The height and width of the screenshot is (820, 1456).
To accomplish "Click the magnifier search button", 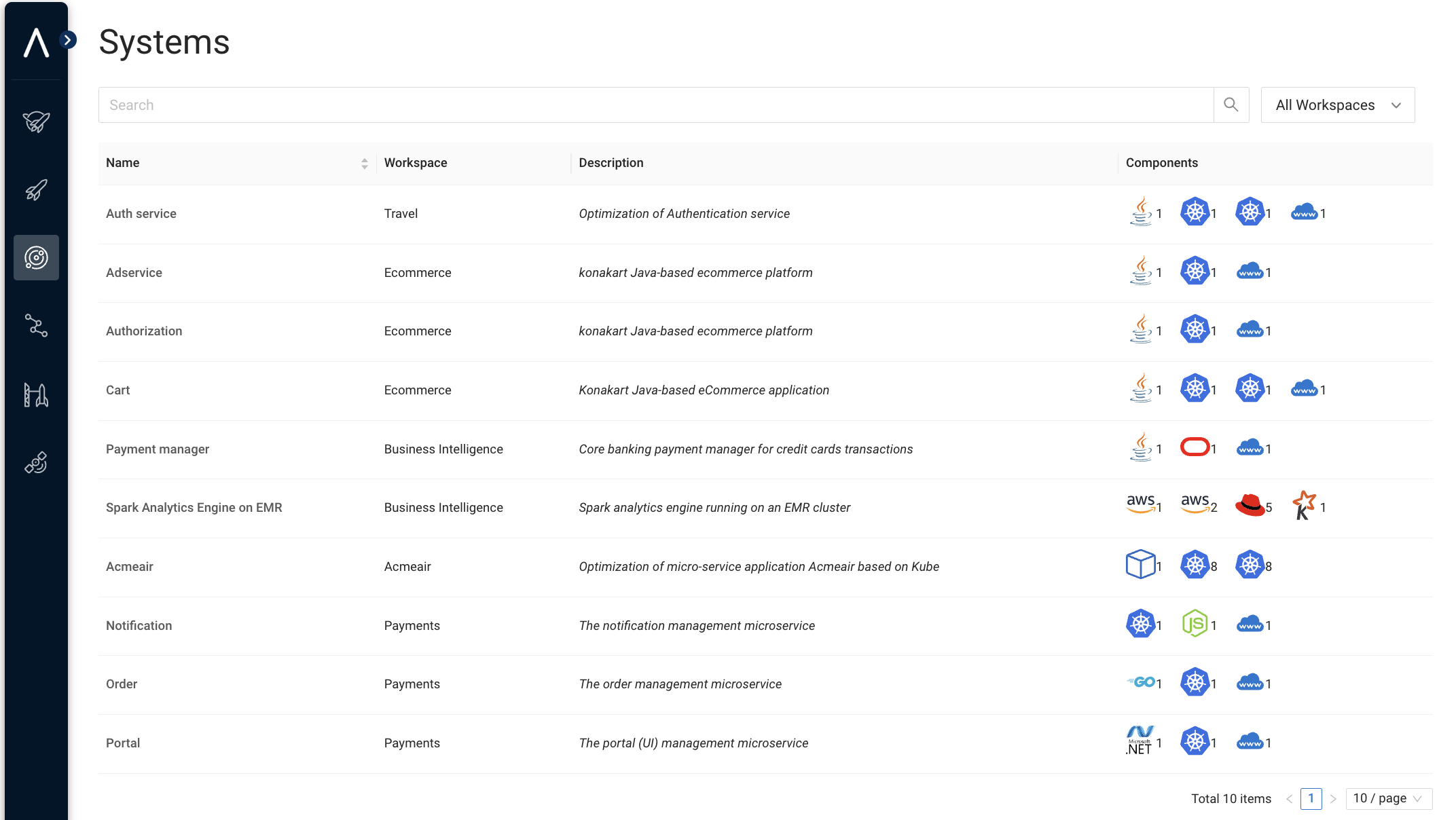I will 1231,105.
